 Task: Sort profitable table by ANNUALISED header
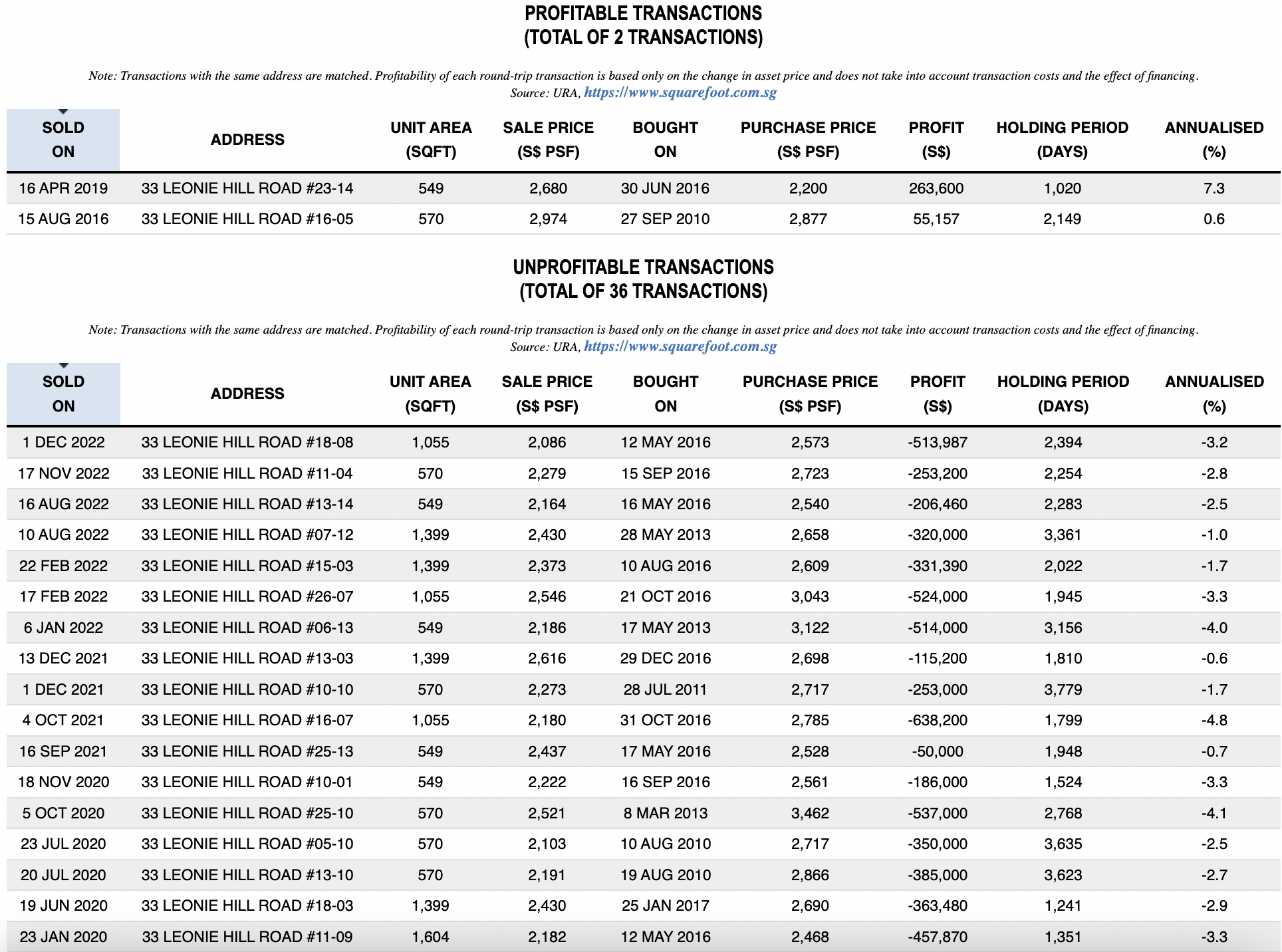[x=1214, y=140]
